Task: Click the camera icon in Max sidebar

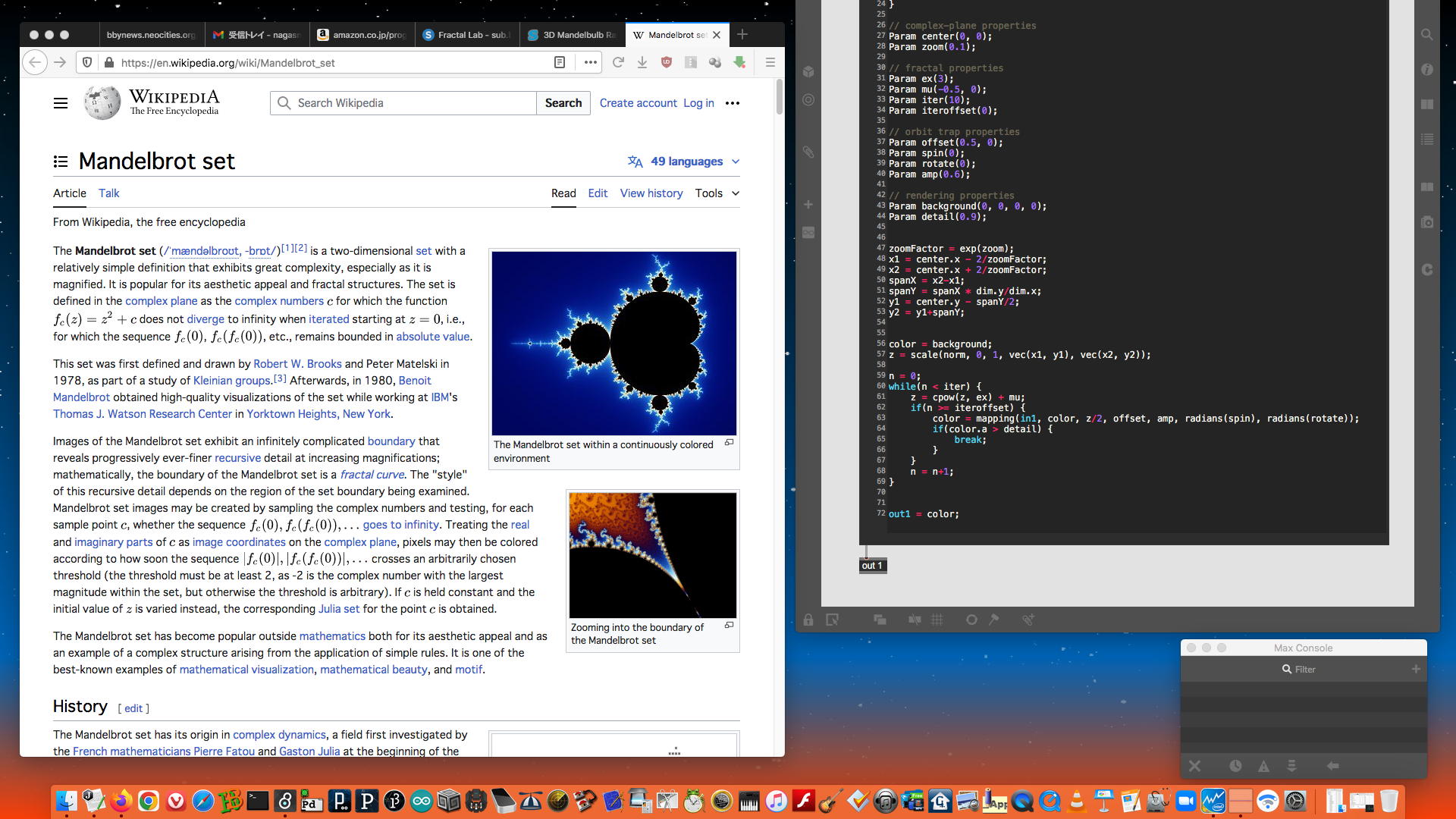Action: 1427,222
